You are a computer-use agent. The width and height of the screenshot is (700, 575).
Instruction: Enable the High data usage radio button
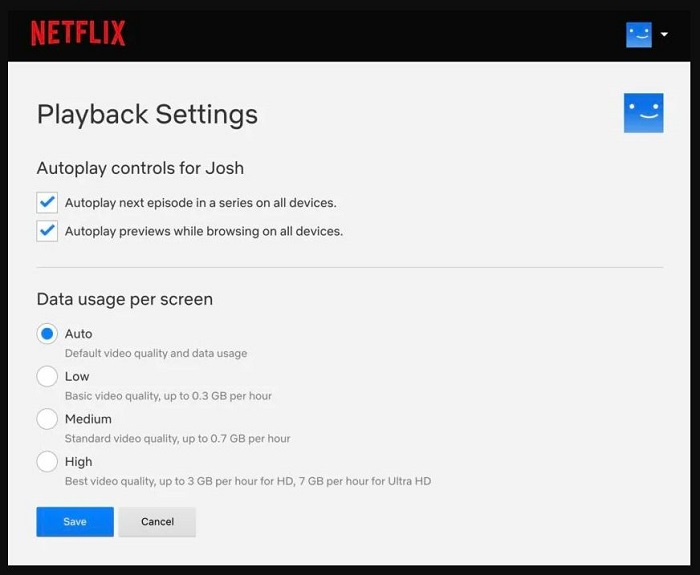pos(47,461)
